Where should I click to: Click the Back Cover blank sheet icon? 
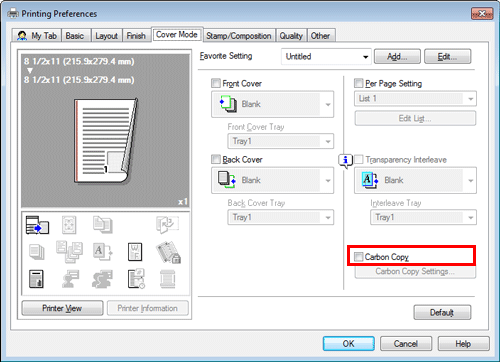[x=227, y=180]
